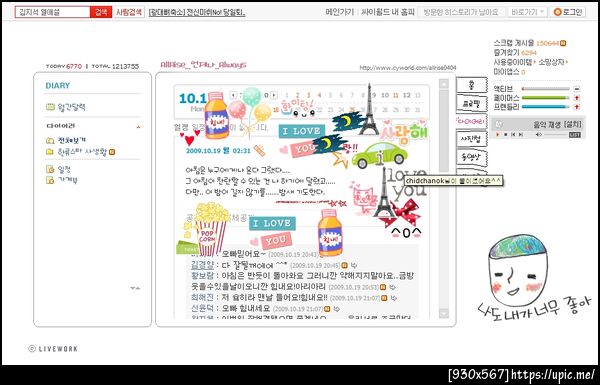600x385 pixels.
Task: Open 월간달력 monthly calendar
Action: [71, 107]
